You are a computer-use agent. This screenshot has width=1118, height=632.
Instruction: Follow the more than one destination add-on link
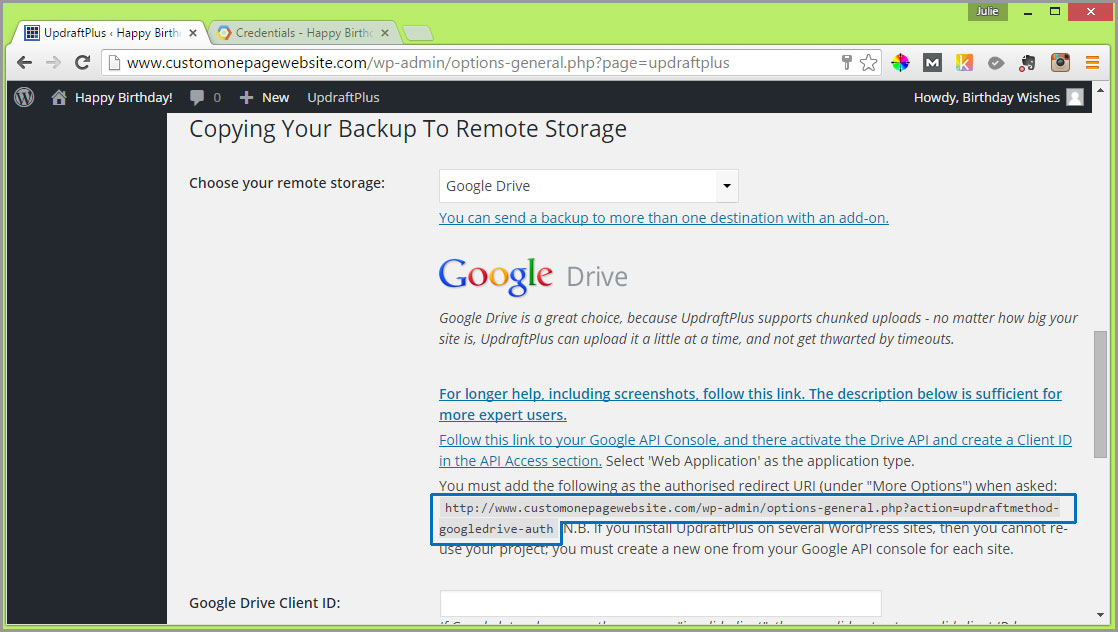point(664,218)
